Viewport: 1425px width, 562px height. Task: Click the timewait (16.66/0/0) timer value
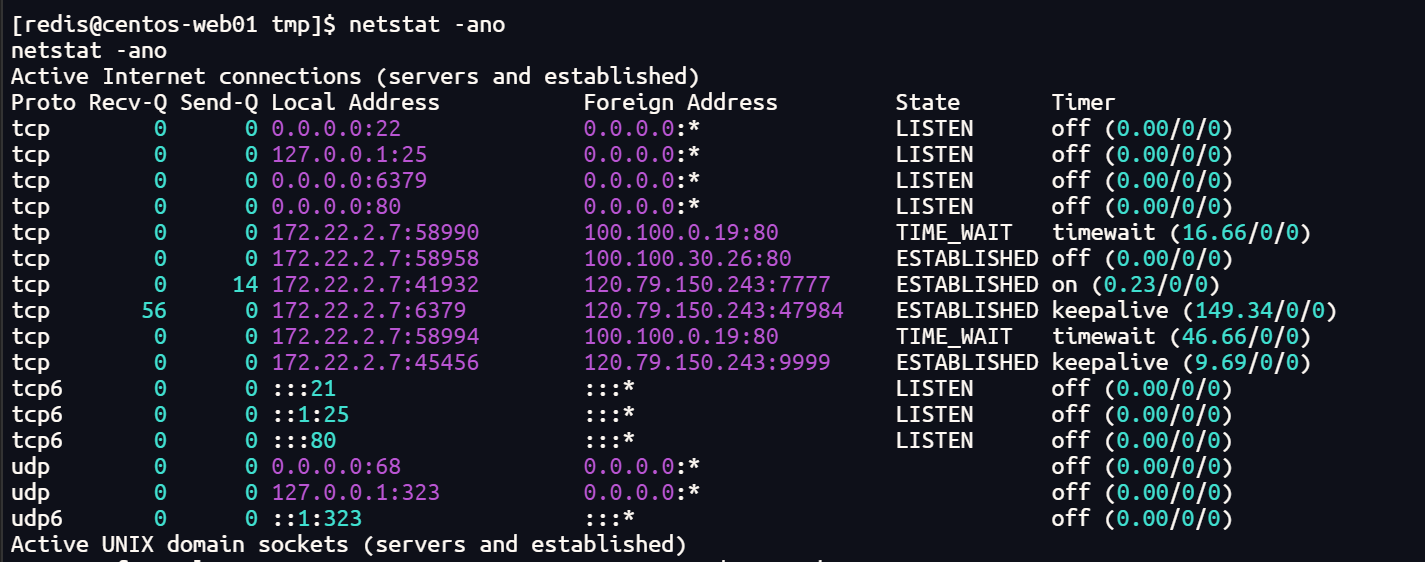(1181, 232)
